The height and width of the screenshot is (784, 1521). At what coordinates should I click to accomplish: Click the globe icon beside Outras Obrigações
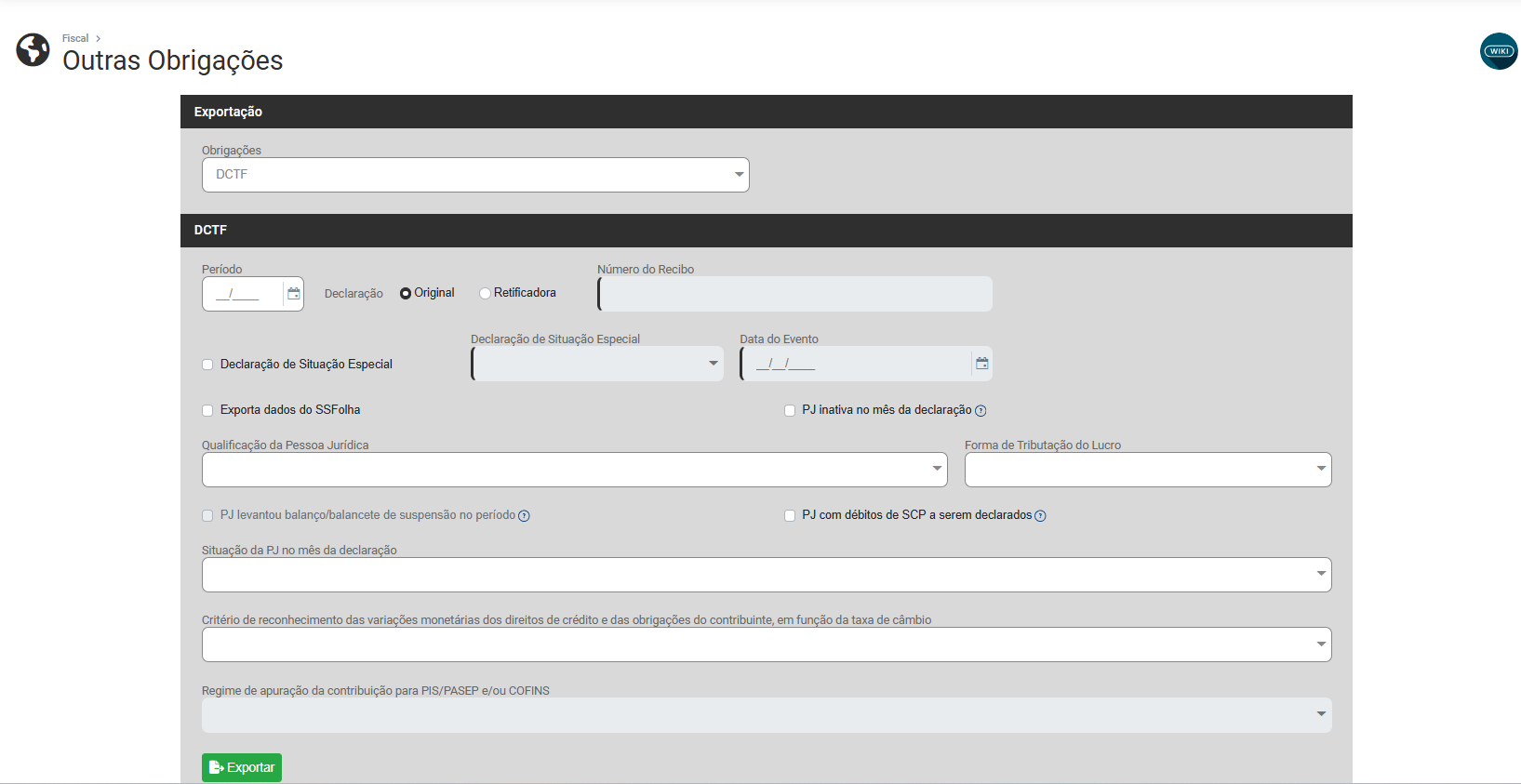[x=33, y=50]
